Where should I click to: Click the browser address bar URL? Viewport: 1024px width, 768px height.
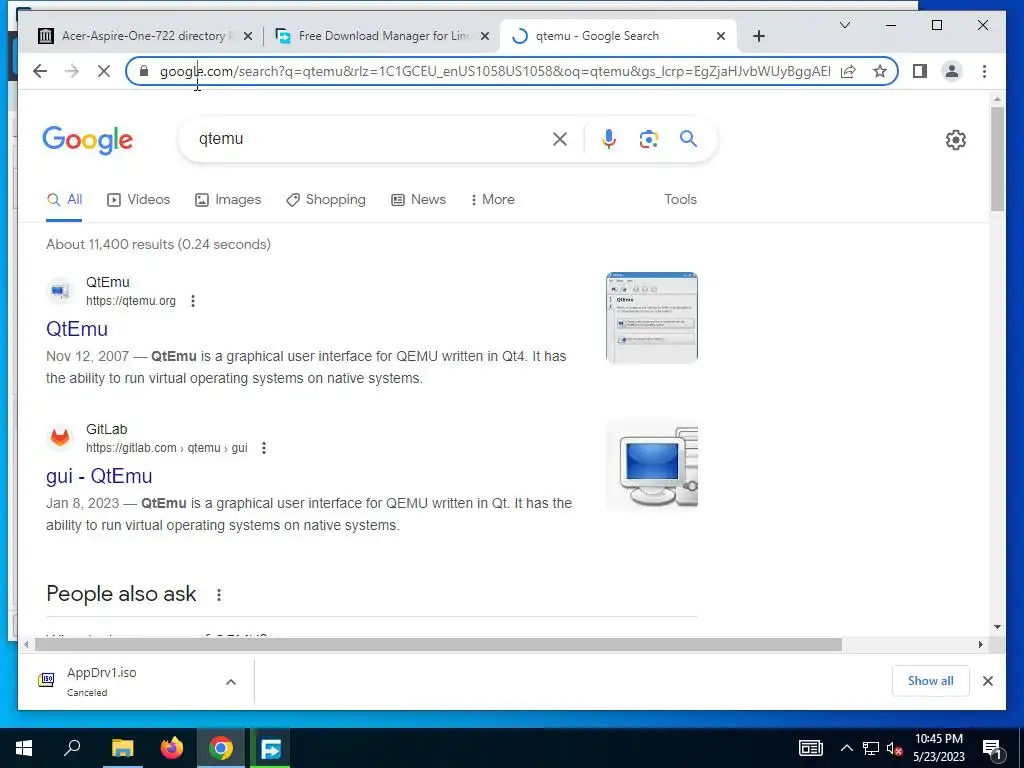pyautogui.click(x=495, y=71)
